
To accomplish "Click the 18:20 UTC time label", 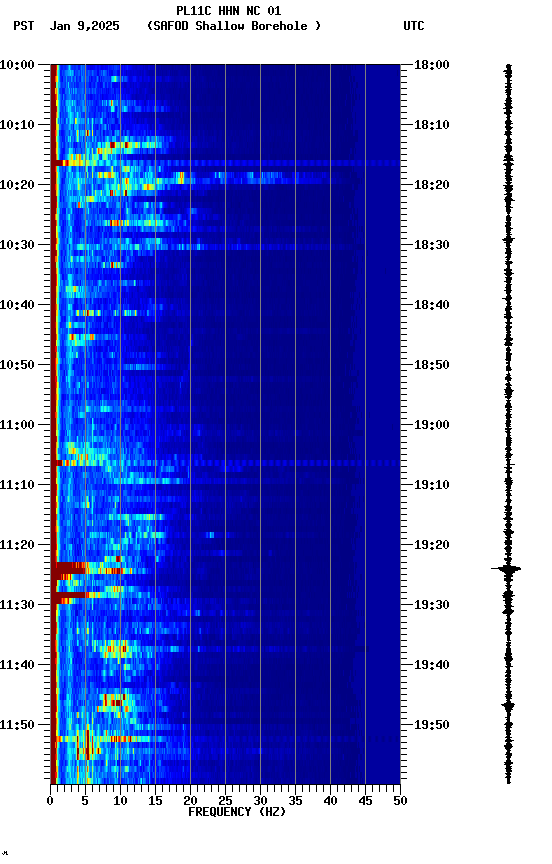I will tap(432, 185).
